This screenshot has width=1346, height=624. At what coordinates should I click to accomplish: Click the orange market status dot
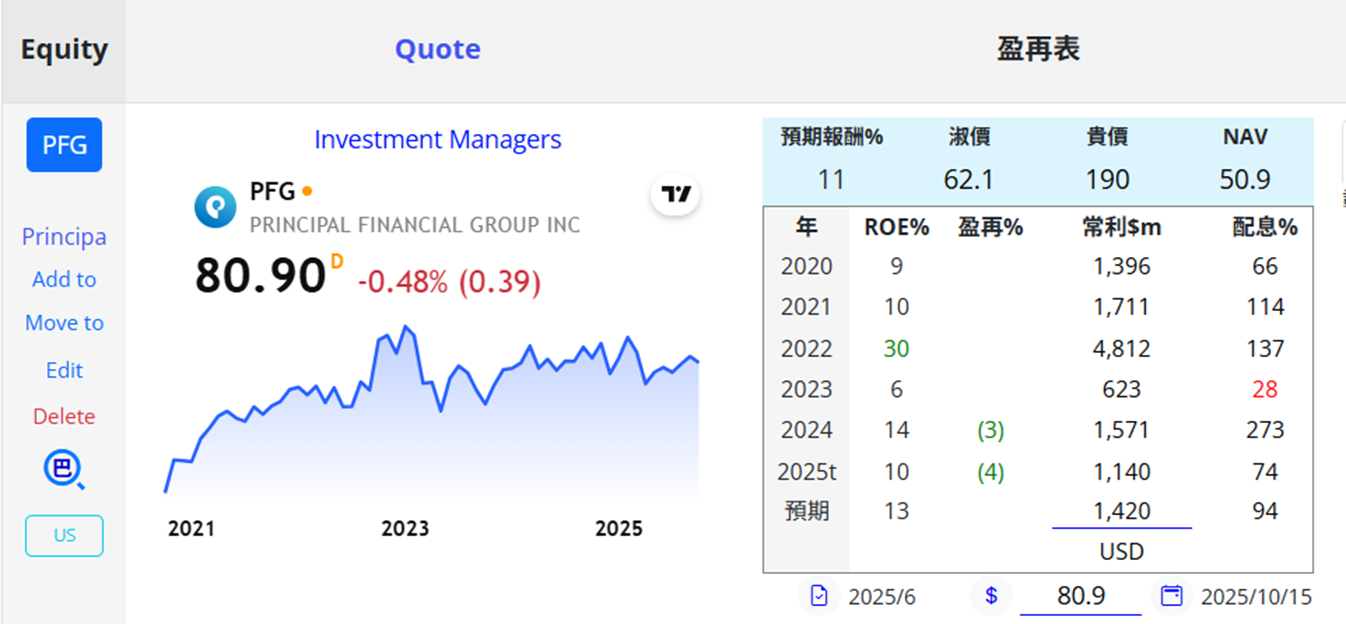[307, 191]
